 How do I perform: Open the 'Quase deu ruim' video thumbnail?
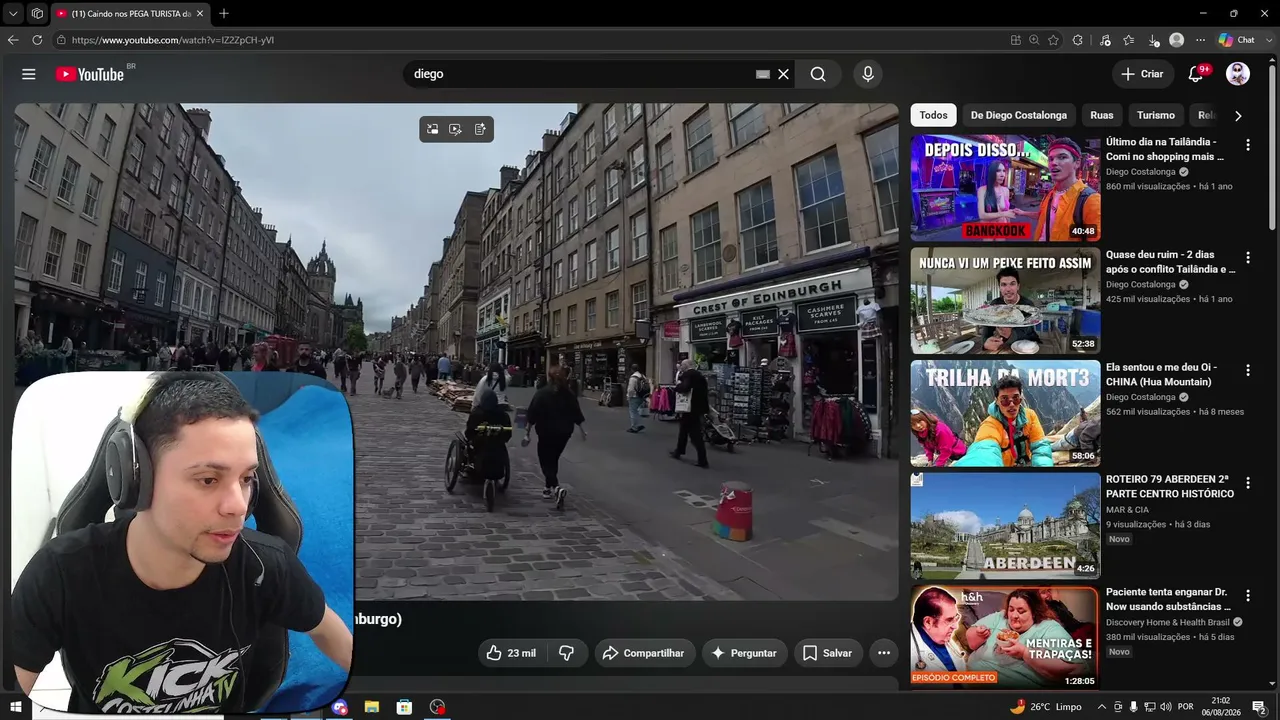click(1005, 301)
